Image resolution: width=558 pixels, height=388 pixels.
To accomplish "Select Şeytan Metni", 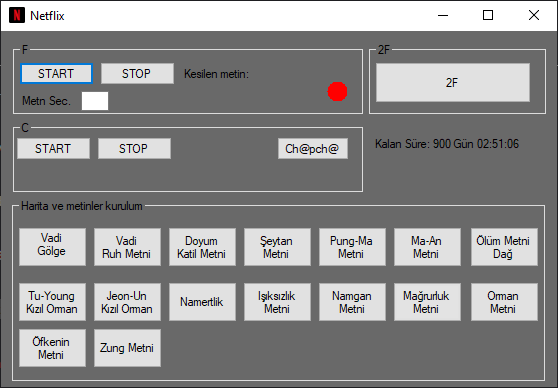I will 277,247.
